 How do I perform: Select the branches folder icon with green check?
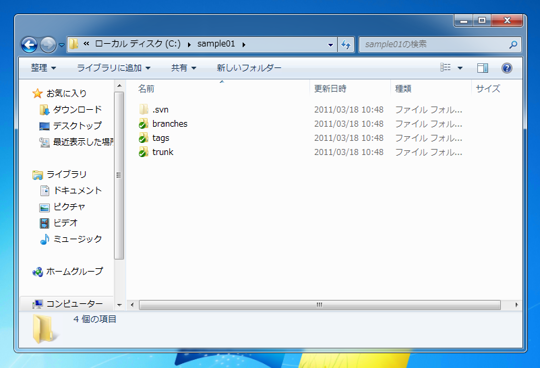tap(143, 124)
